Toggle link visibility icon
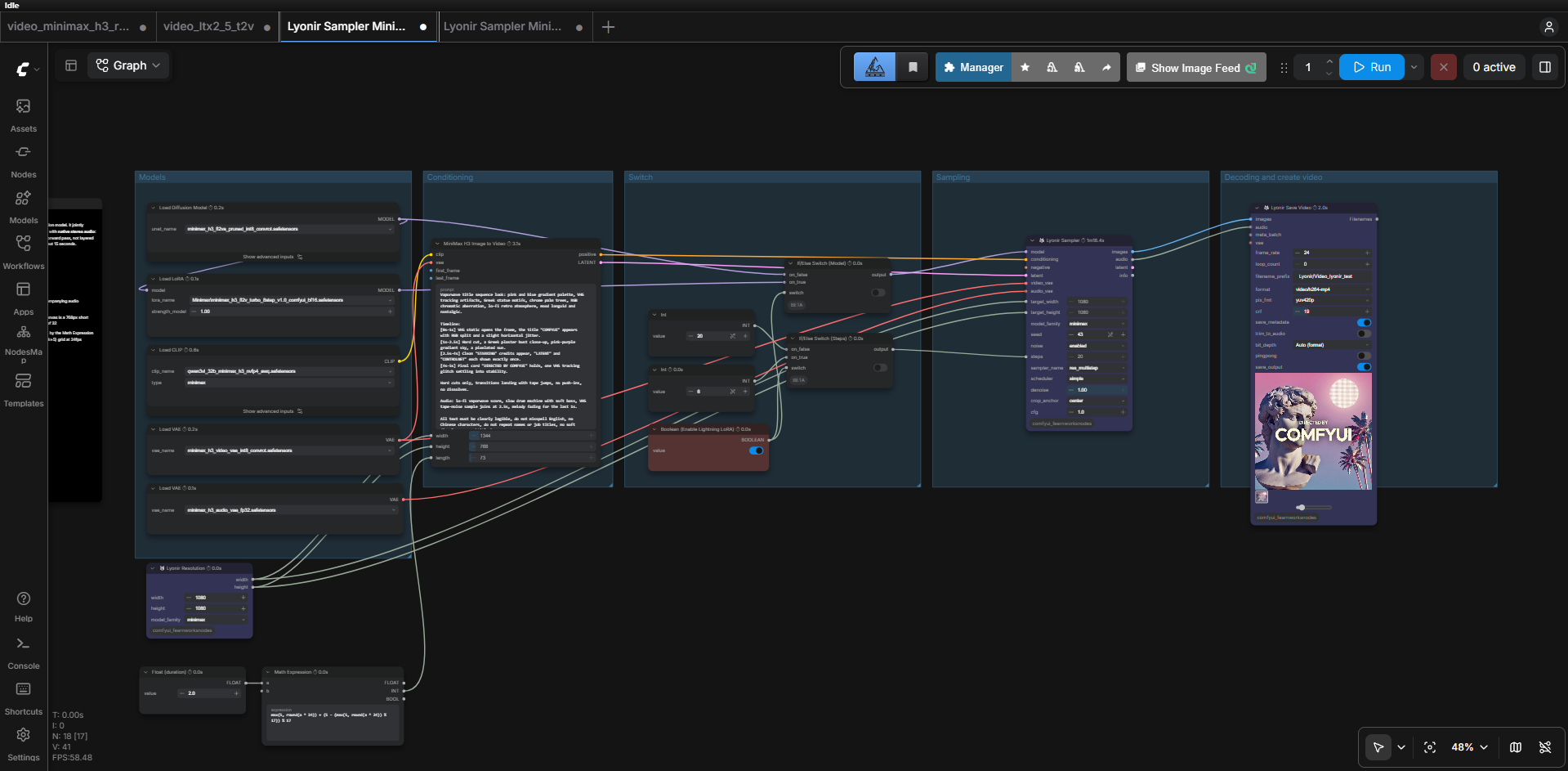This screenshot has height=771, width=1568. click(1545, 747)
